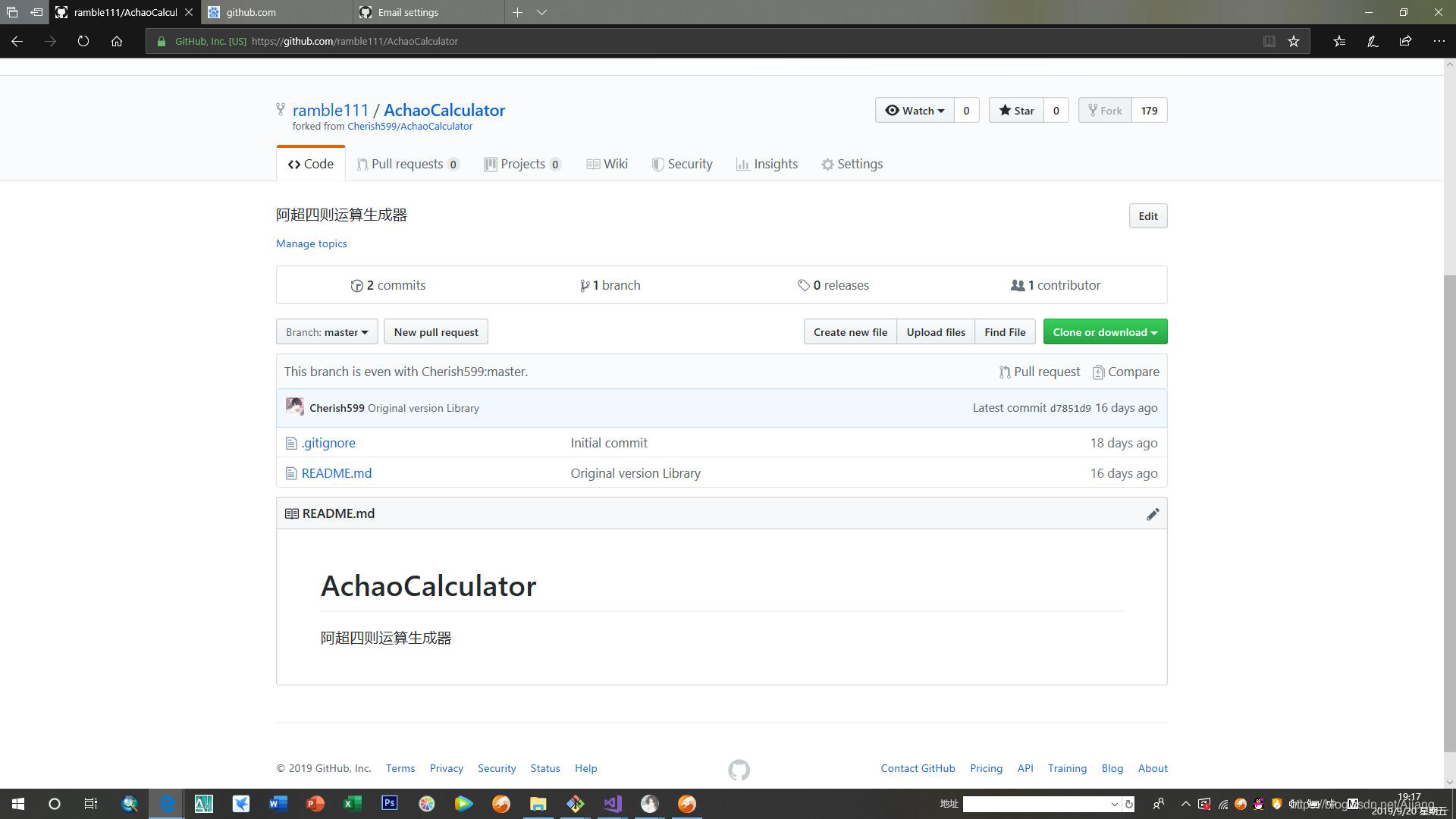
Task: Open the Branch: master dropdown
Action: point(327,332)
